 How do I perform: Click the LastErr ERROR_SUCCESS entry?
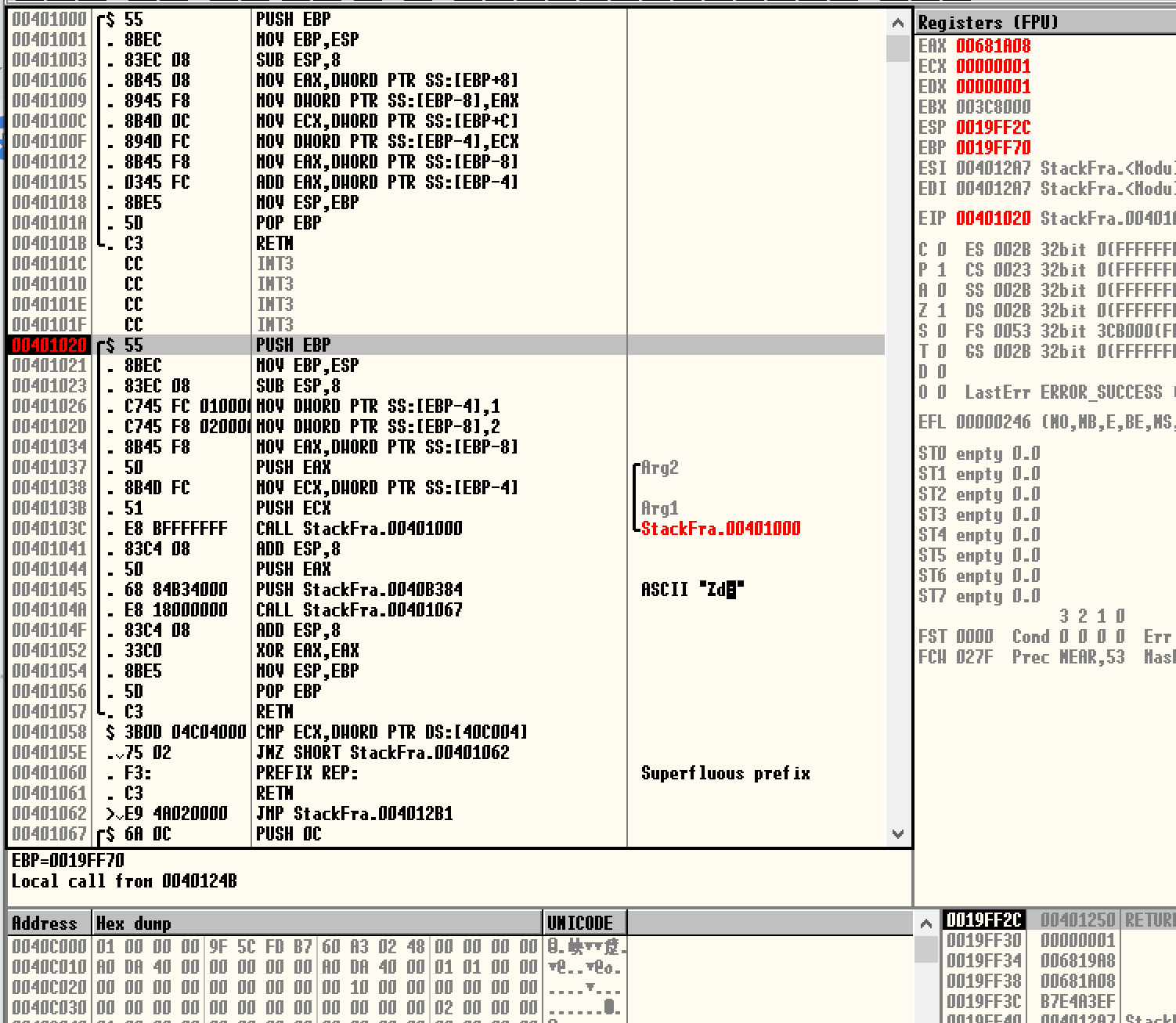[1041, 392]
